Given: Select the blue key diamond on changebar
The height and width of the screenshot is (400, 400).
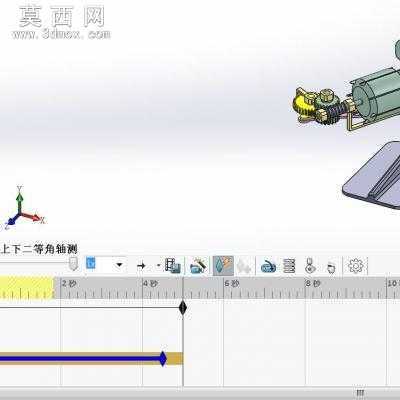Looking at the screenshot, I should [163, 359].
